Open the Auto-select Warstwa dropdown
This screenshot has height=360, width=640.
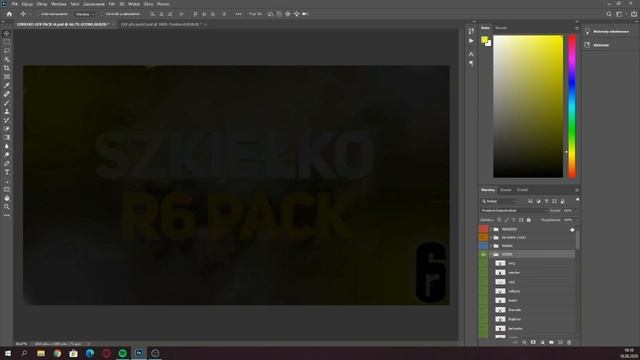(84, 14)
